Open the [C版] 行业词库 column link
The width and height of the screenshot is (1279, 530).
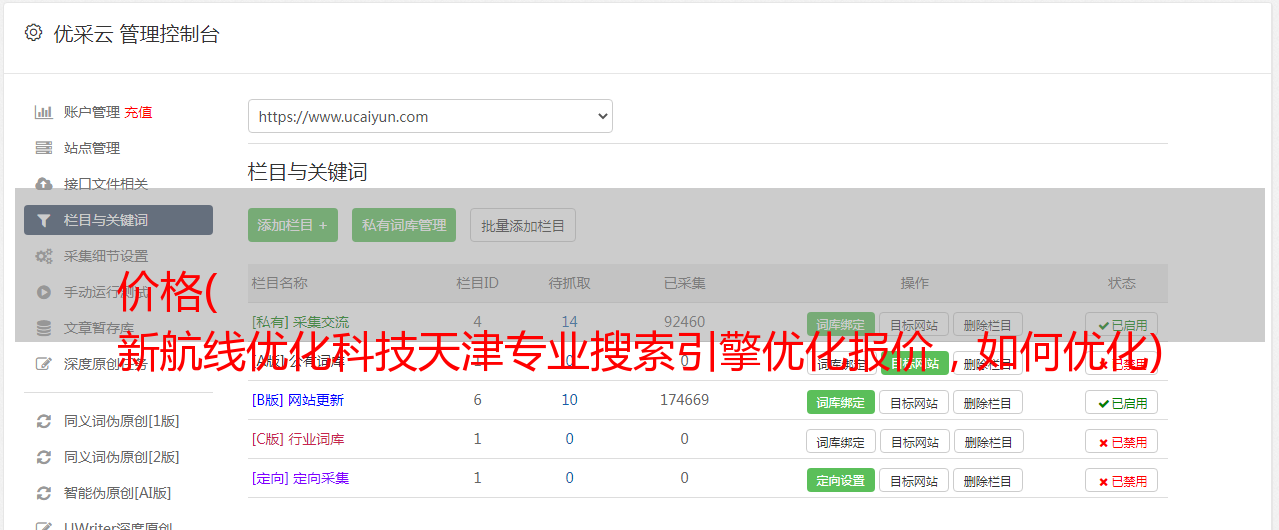click(x=298, y=439)
